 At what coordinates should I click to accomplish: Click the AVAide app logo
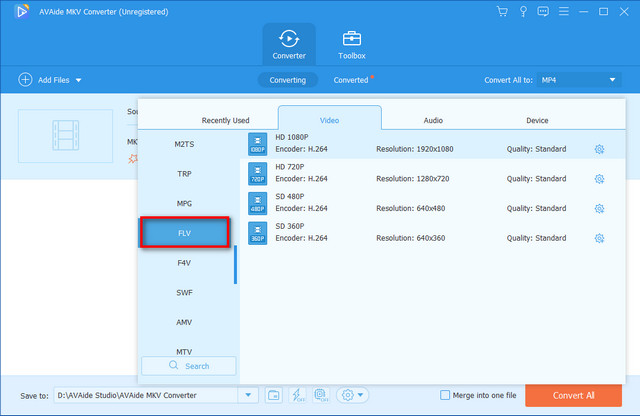[x=21, y=11]
